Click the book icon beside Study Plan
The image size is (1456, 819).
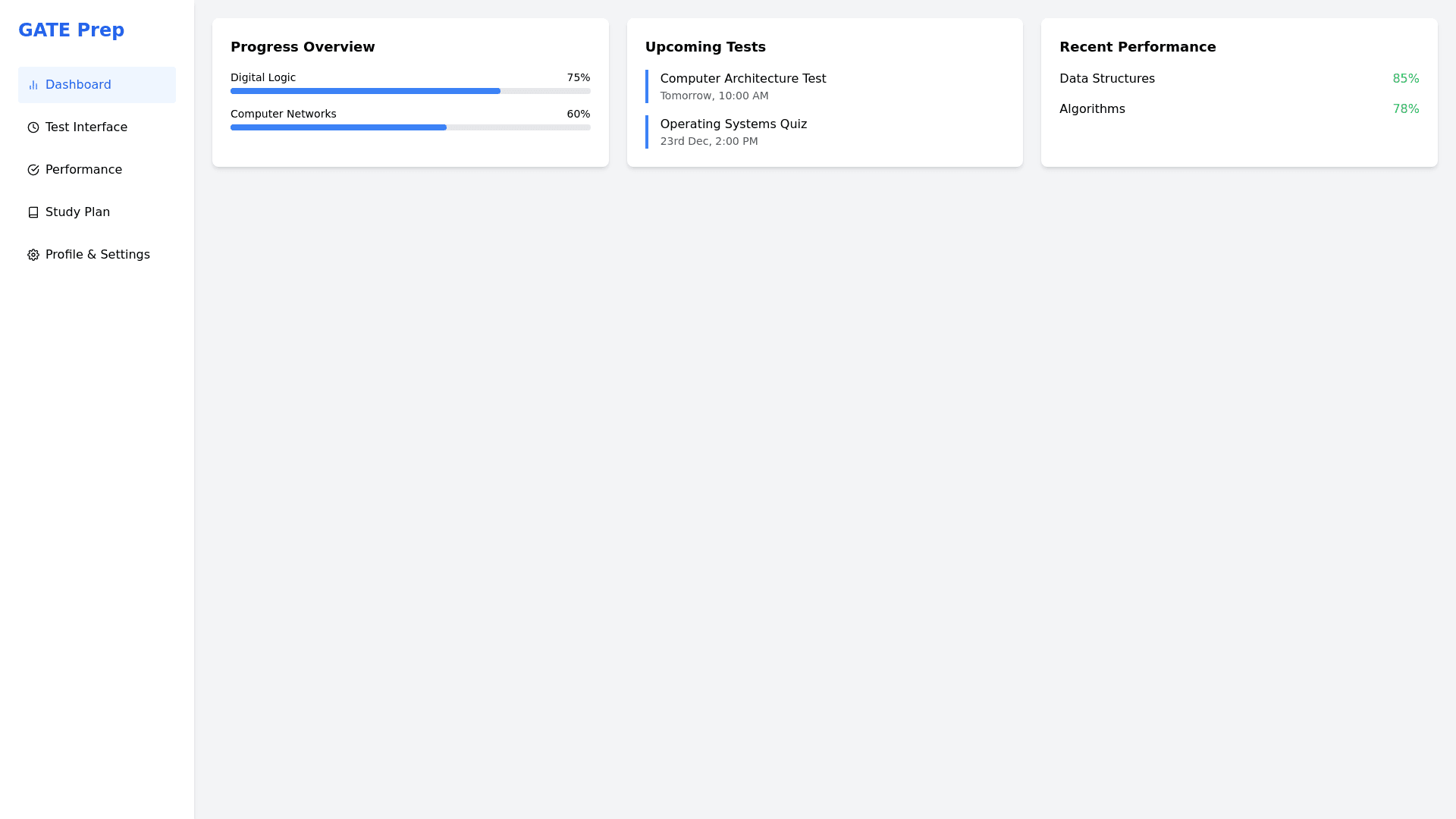point(33,212)
